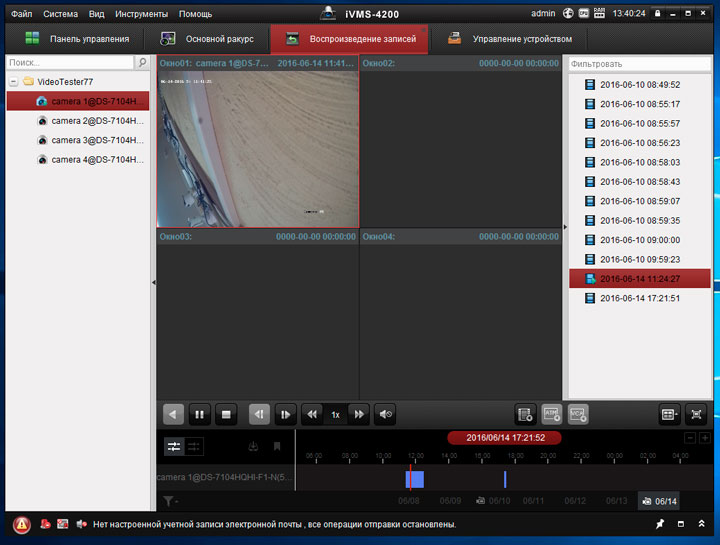Open the window layout division dropdown

(x=669, y=413)
